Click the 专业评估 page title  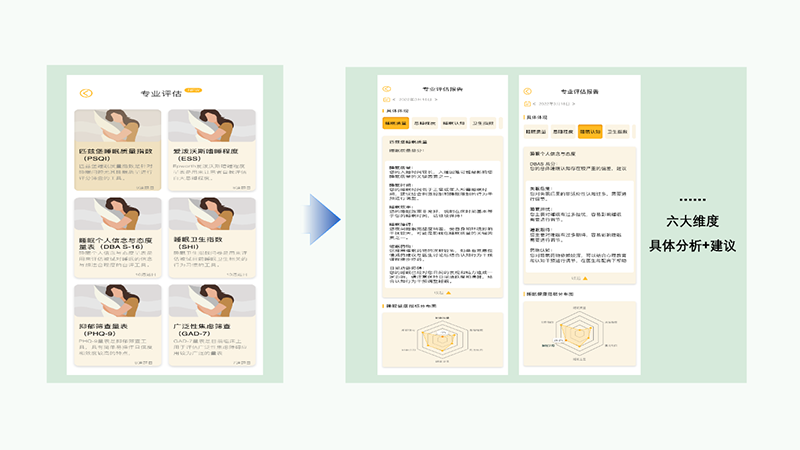pos(161,93)
